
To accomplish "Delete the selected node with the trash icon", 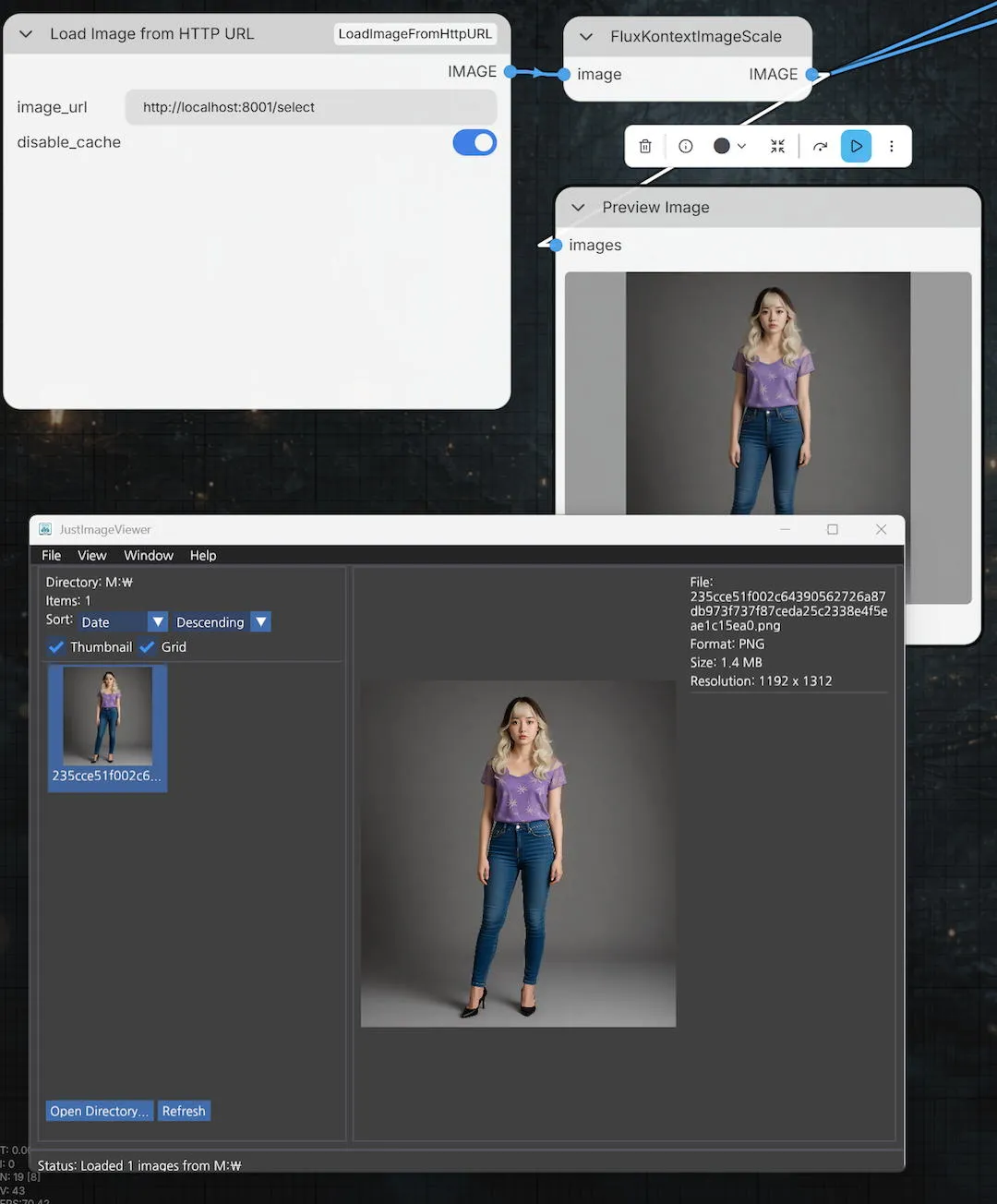I will 645,146.
